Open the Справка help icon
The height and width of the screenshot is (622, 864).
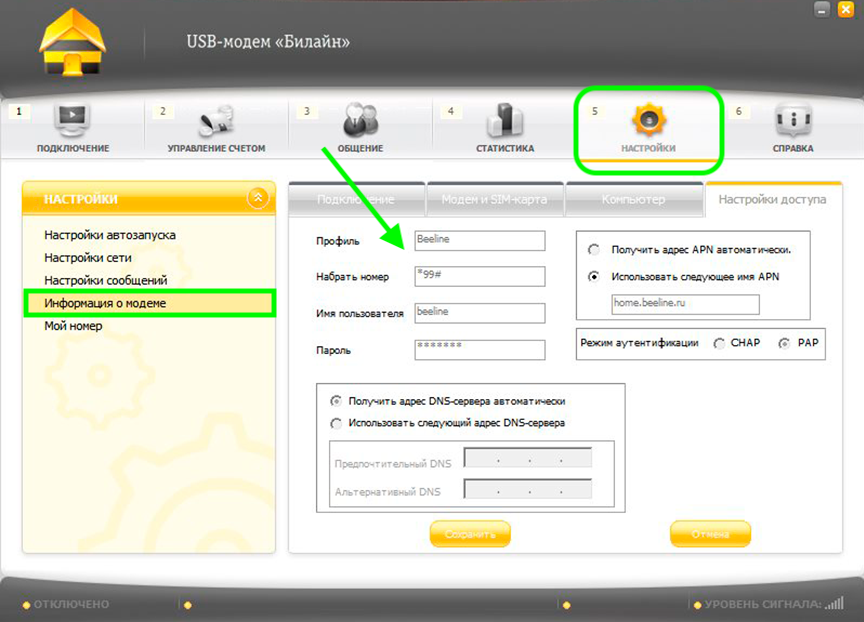[793, 120]
